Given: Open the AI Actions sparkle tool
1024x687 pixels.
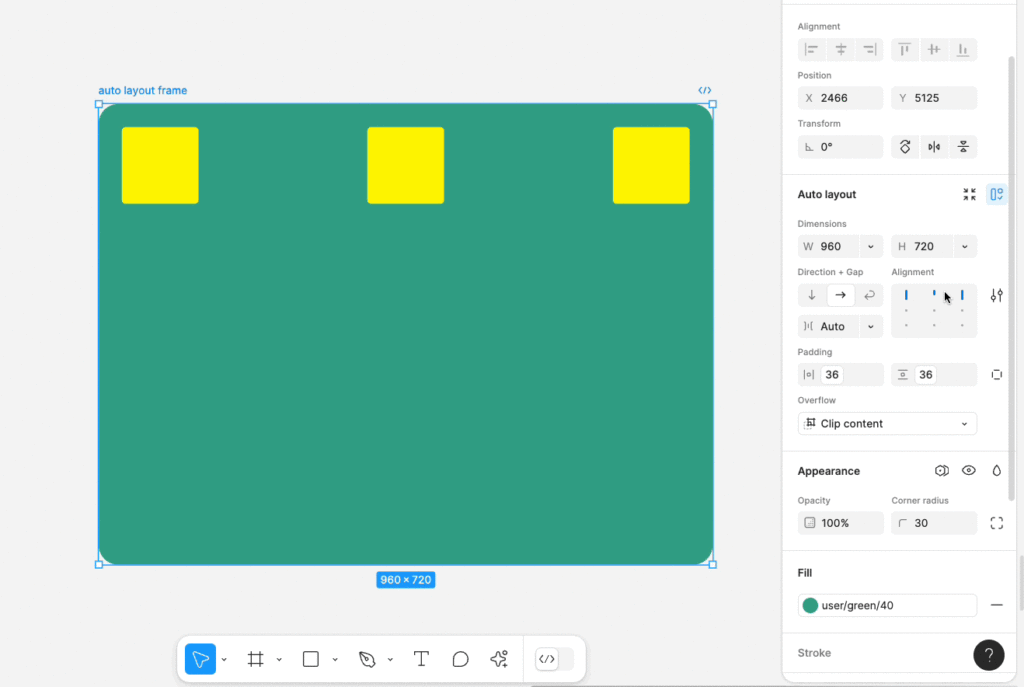Looking at the screenshot, I should click(499, 659).
